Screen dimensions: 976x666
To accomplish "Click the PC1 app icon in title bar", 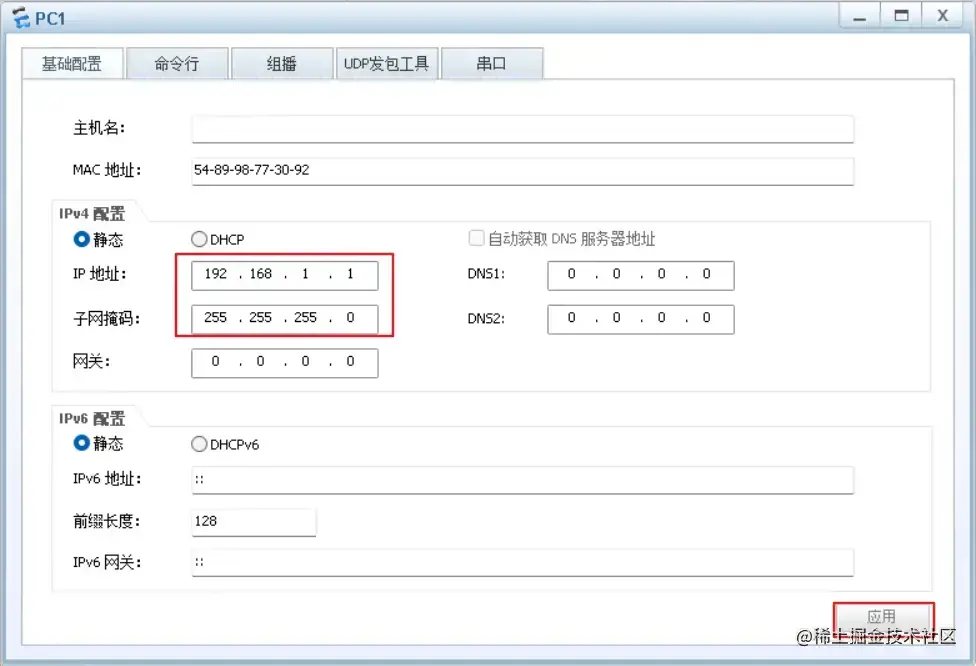I will pos(21,17).
